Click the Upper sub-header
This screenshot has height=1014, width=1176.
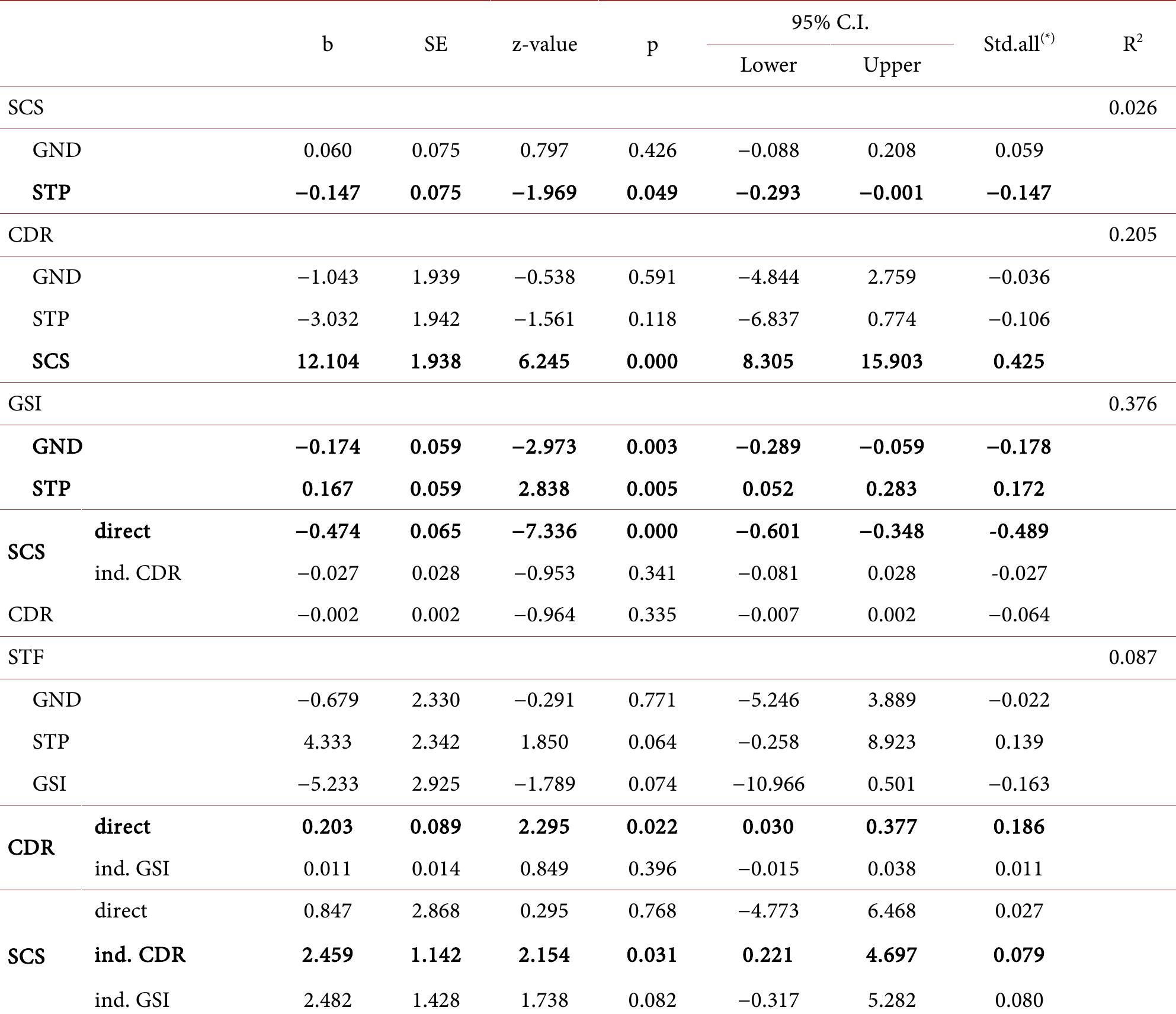pos(892,65)
